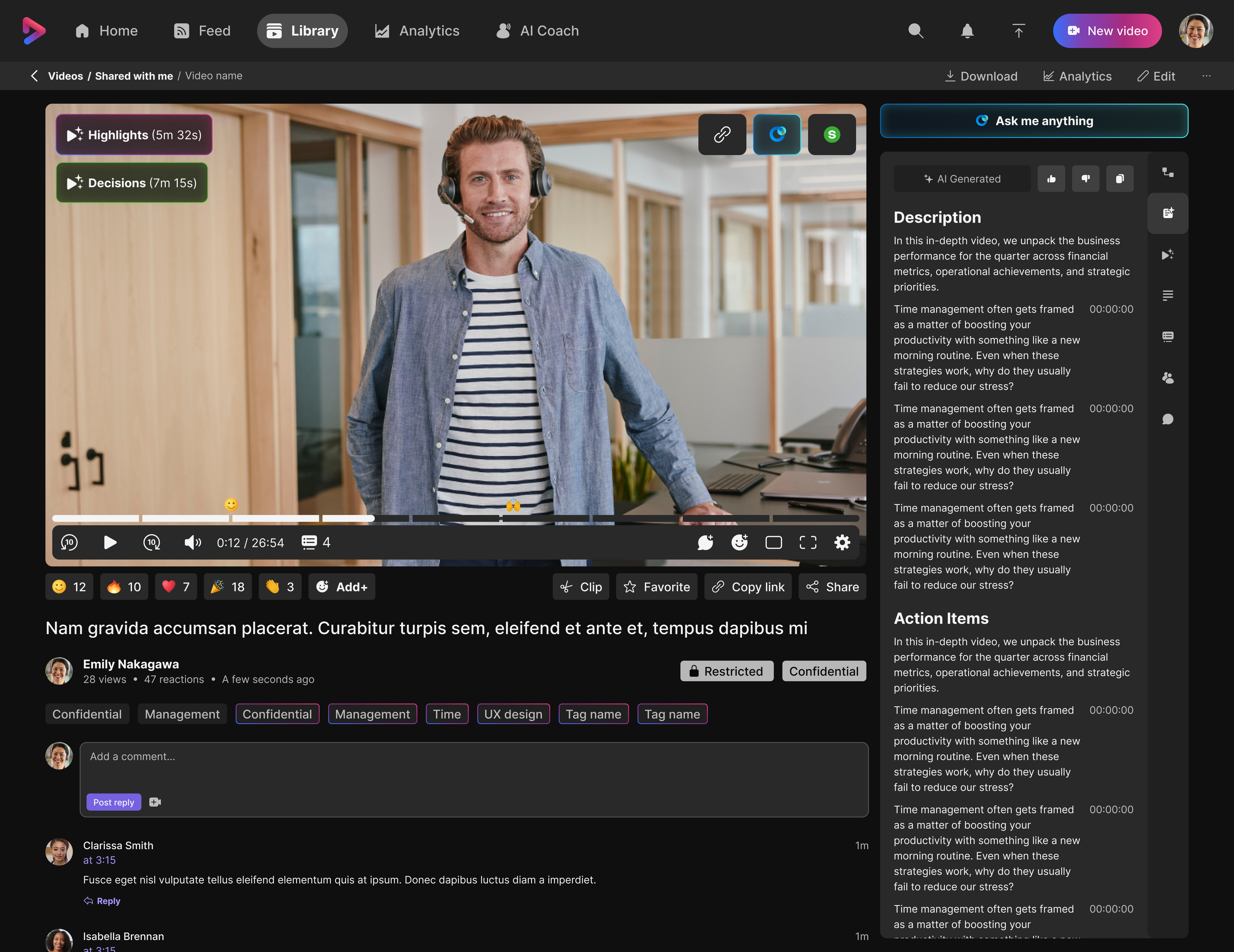Click Ask me anything

(1034, 120)
